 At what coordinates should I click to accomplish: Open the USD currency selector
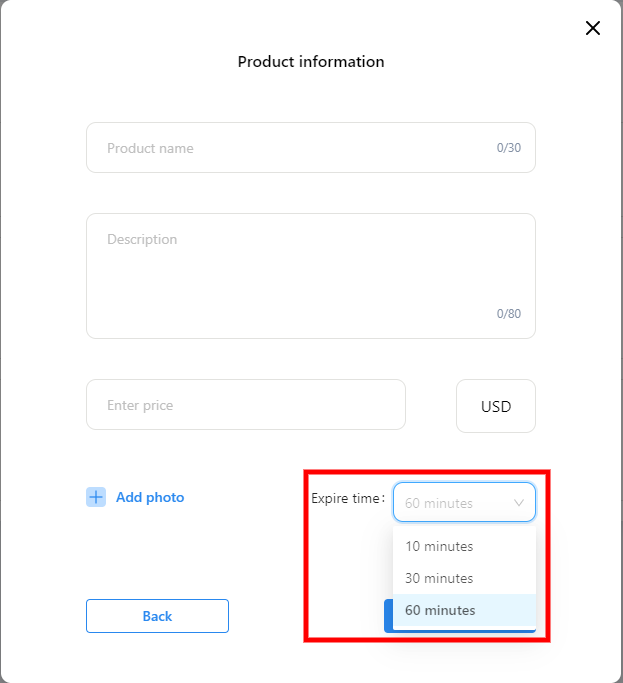(496, 406)
